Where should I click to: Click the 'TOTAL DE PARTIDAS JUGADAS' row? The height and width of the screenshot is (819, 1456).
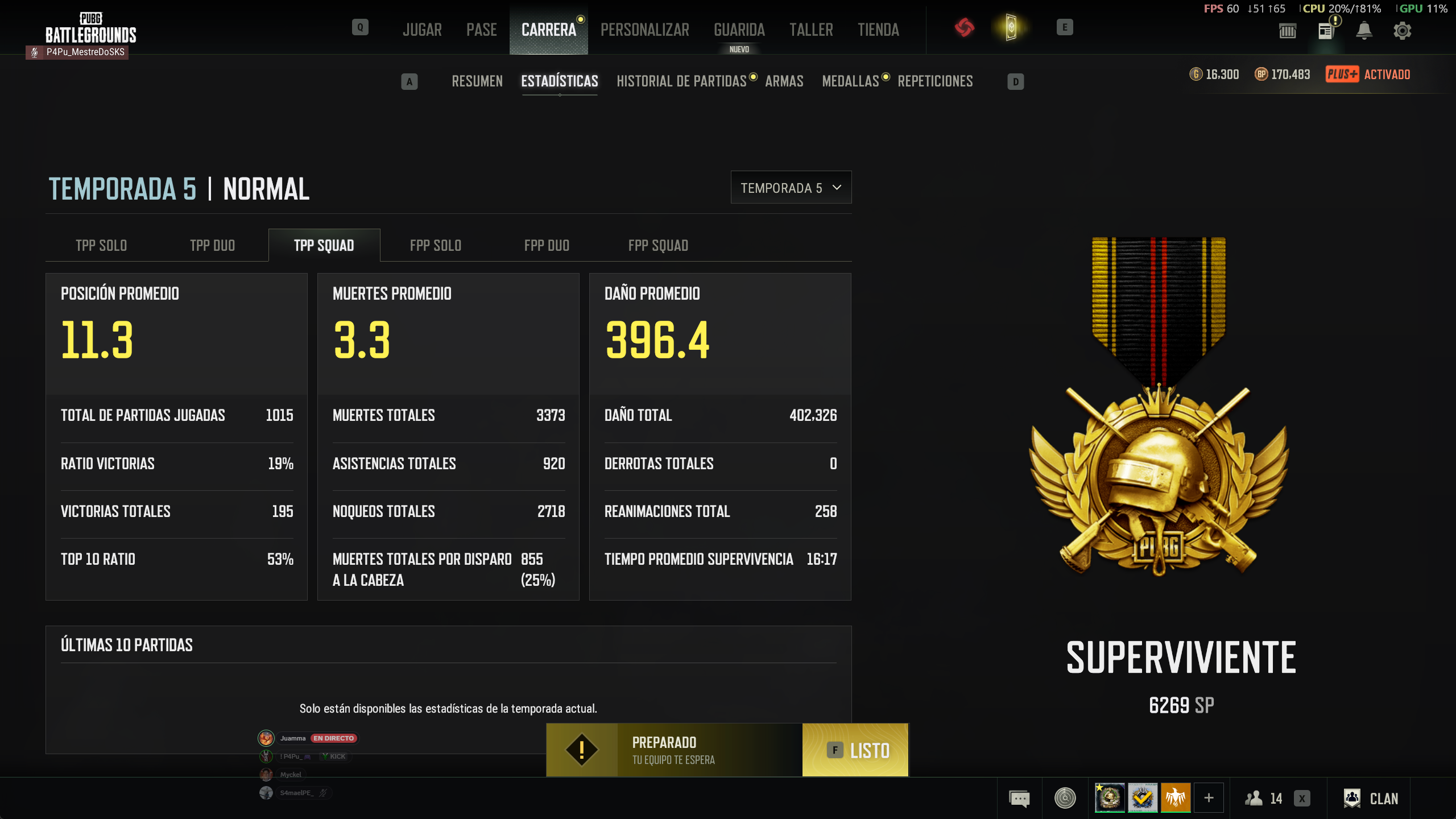click(x=177, y=415)
